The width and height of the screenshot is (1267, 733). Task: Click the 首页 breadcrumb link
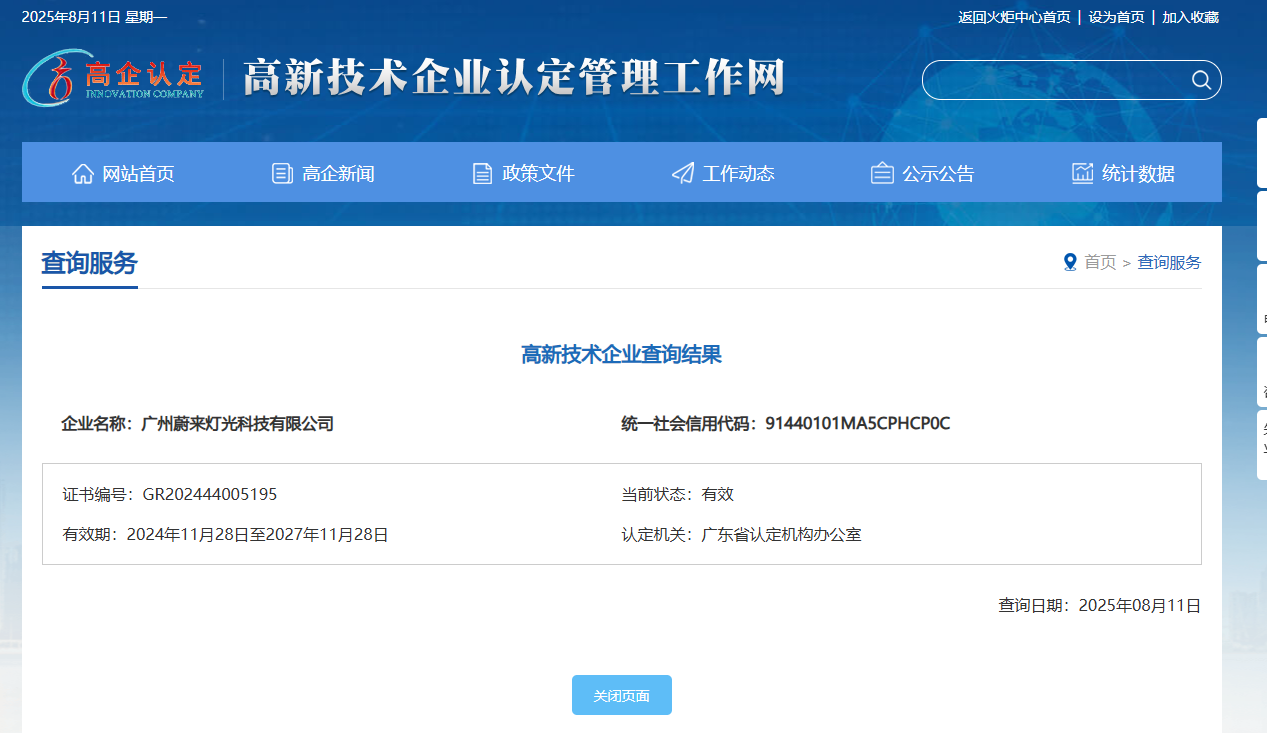click(1100, 262)
